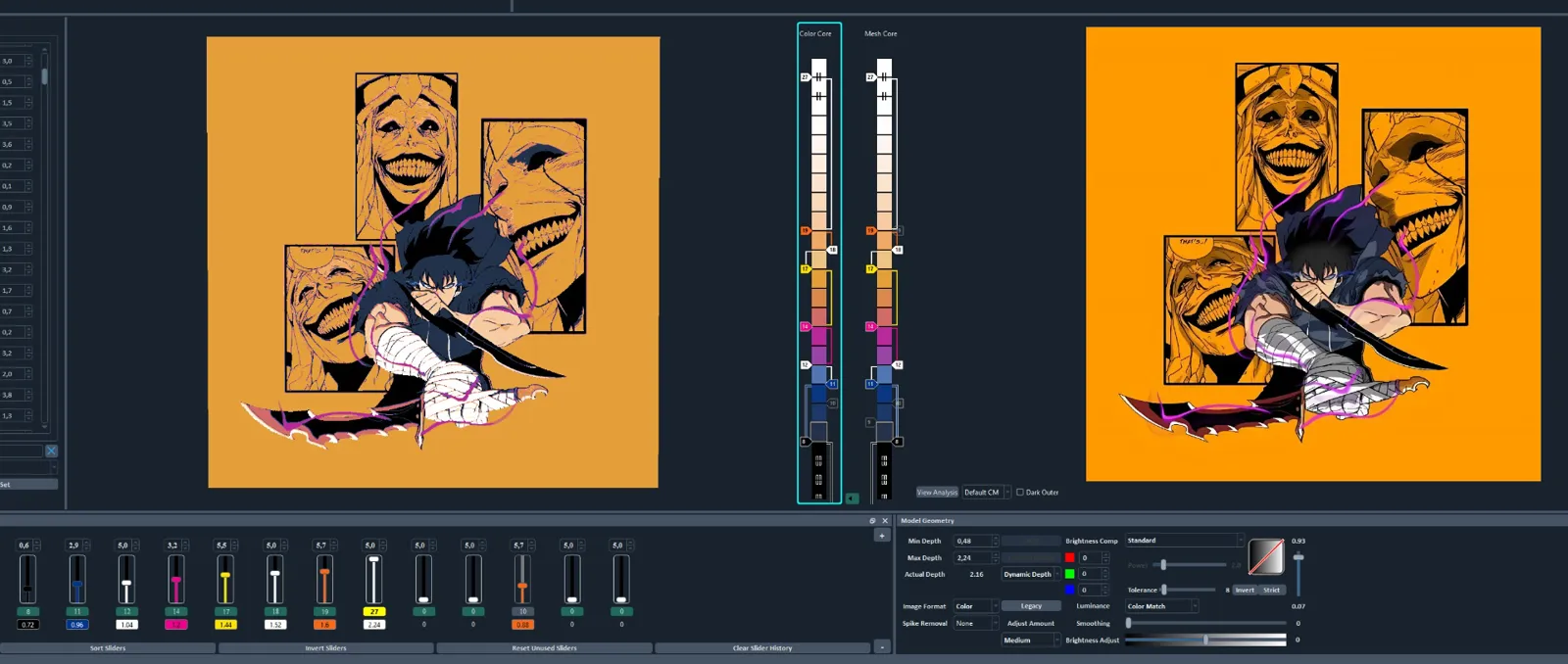Enable the Dark Outer checkbox
The image size is (1568, 664).
pyautogui.click(x=1020, y=492)
